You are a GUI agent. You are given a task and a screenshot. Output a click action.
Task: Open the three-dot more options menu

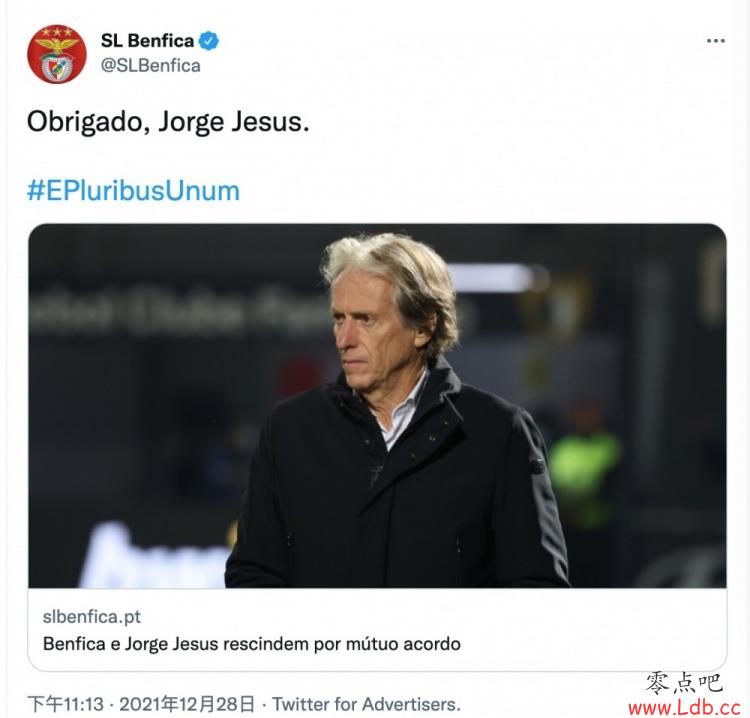click(x=716, y=41)
